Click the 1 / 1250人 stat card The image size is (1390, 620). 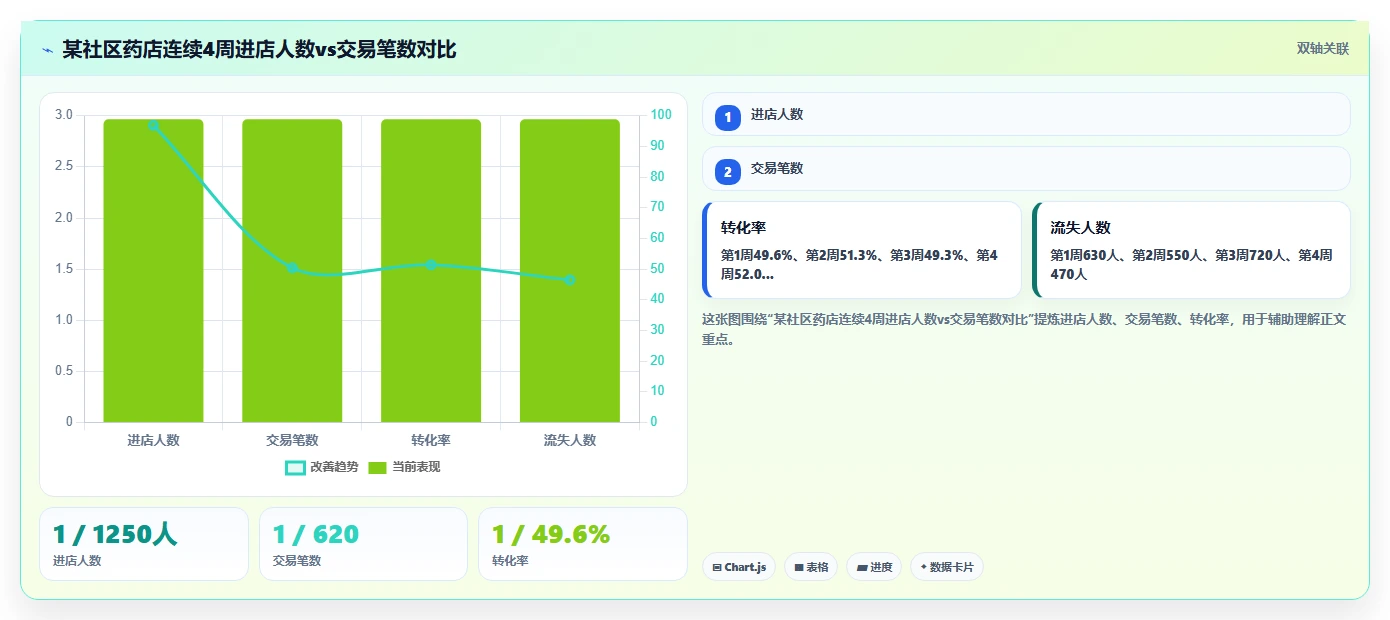click(x=143, y=544)
